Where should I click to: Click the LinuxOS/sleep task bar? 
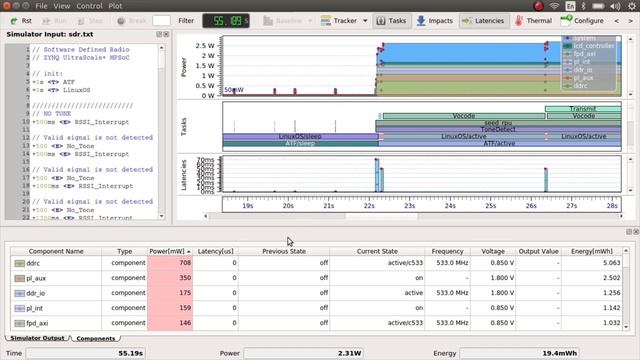click(x=300, y=136)
